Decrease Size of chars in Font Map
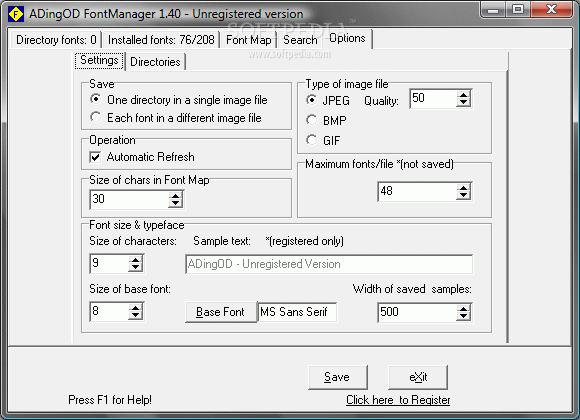Image resolution: width=580 pixels, height=420 pixels. pos(176,204)
